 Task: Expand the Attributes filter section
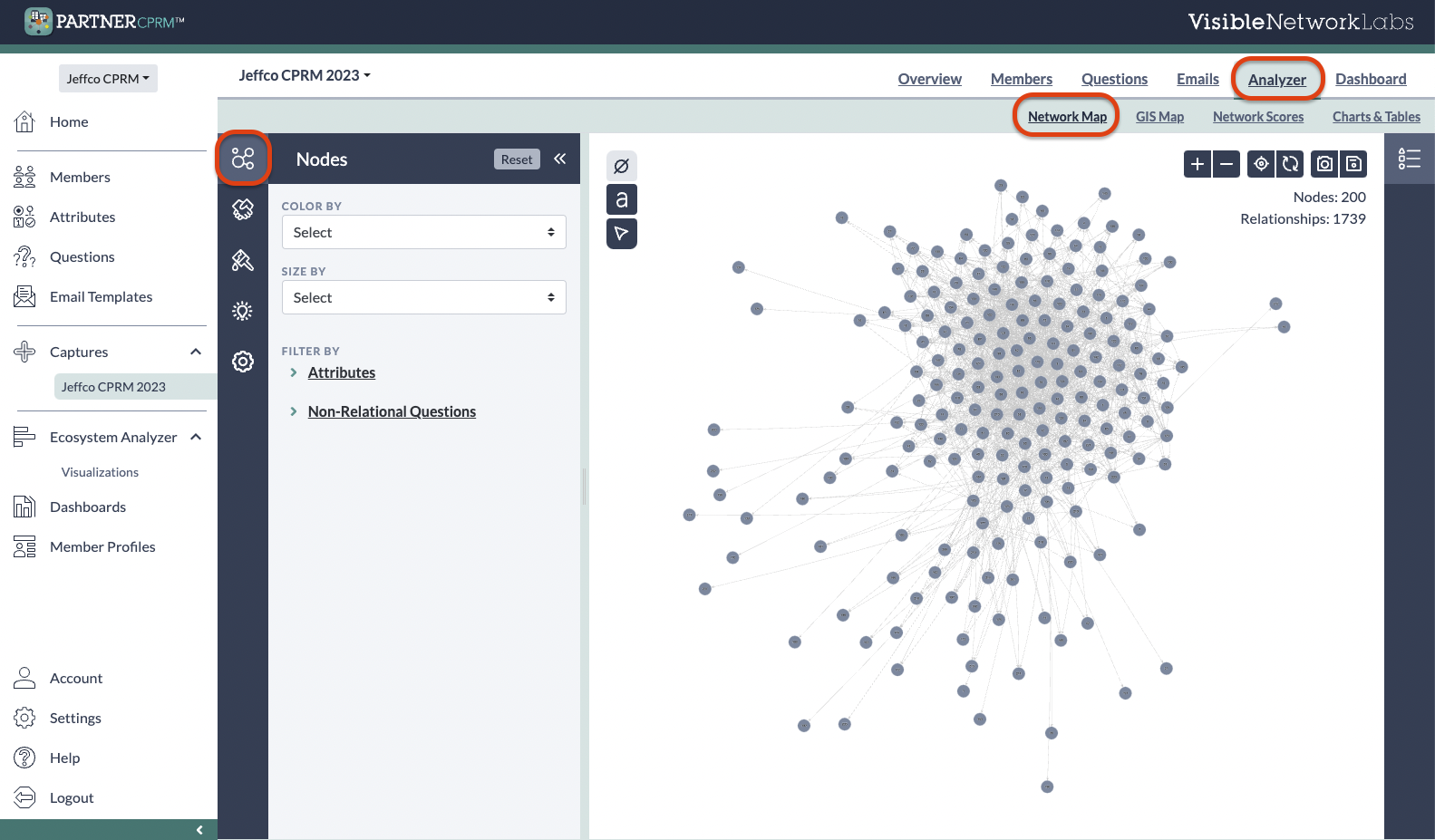(x=341, y=372)
